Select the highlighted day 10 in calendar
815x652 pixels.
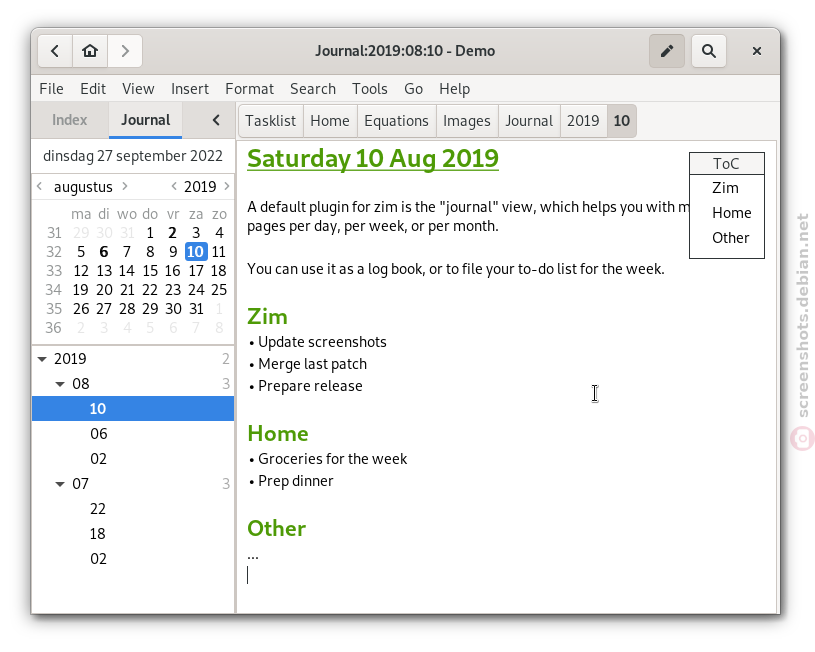tap(196, 252)
